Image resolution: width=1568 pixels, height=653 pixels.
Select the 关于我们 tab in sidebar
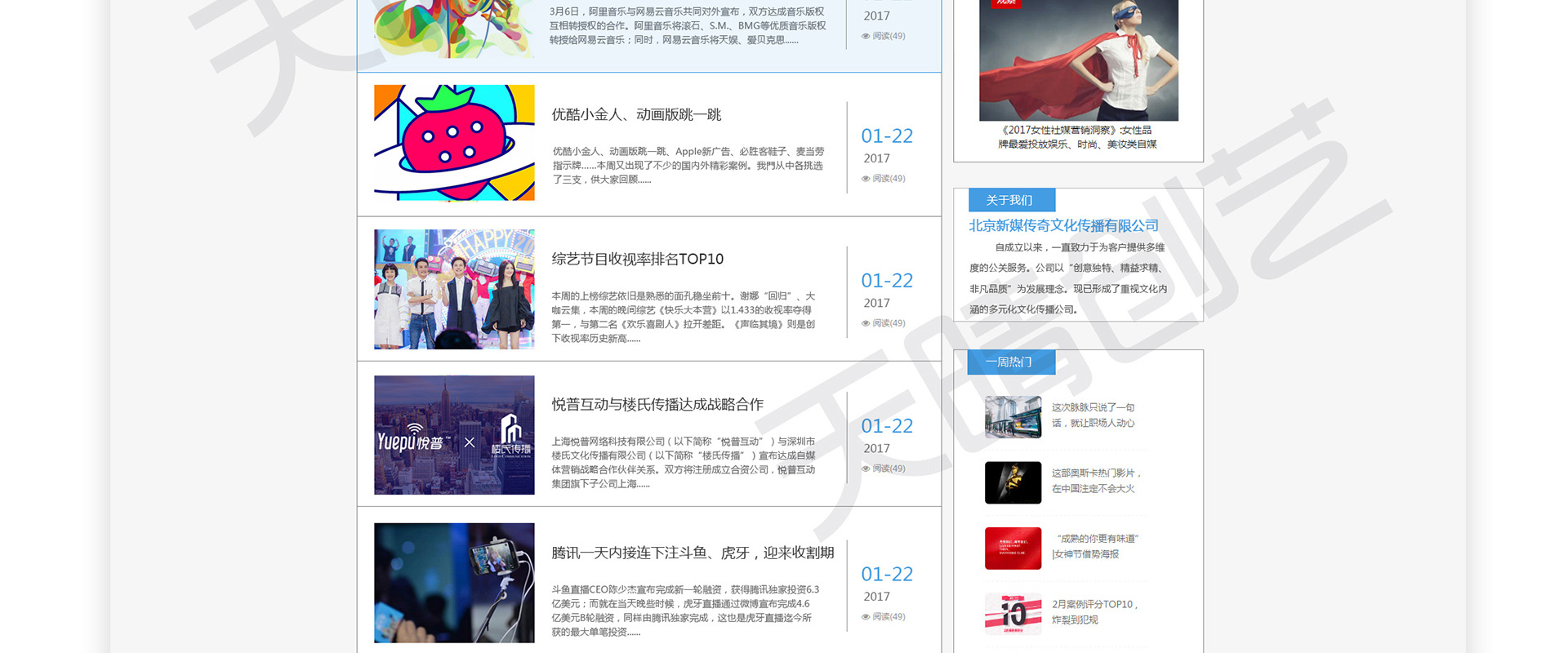click(x=1011, y=200)
